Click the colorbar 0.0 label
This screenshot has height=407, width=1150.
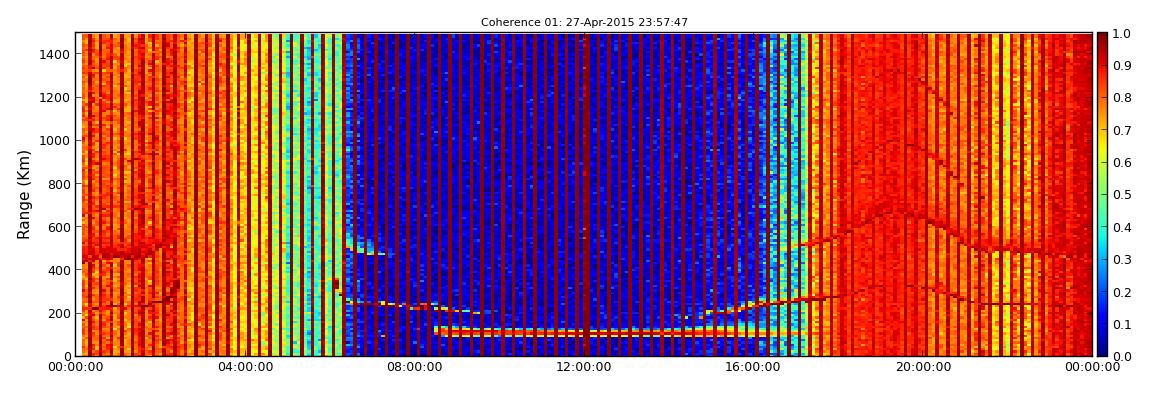pos(1121,356)
